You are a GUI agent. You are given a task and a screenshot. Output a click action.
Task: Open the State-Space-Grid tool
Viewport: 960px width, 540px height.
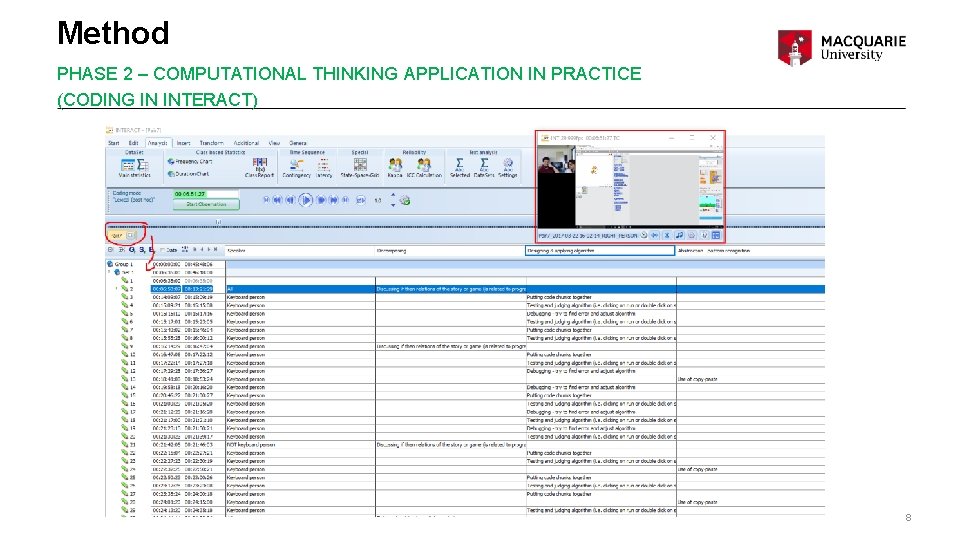click(x=360, y=168)
